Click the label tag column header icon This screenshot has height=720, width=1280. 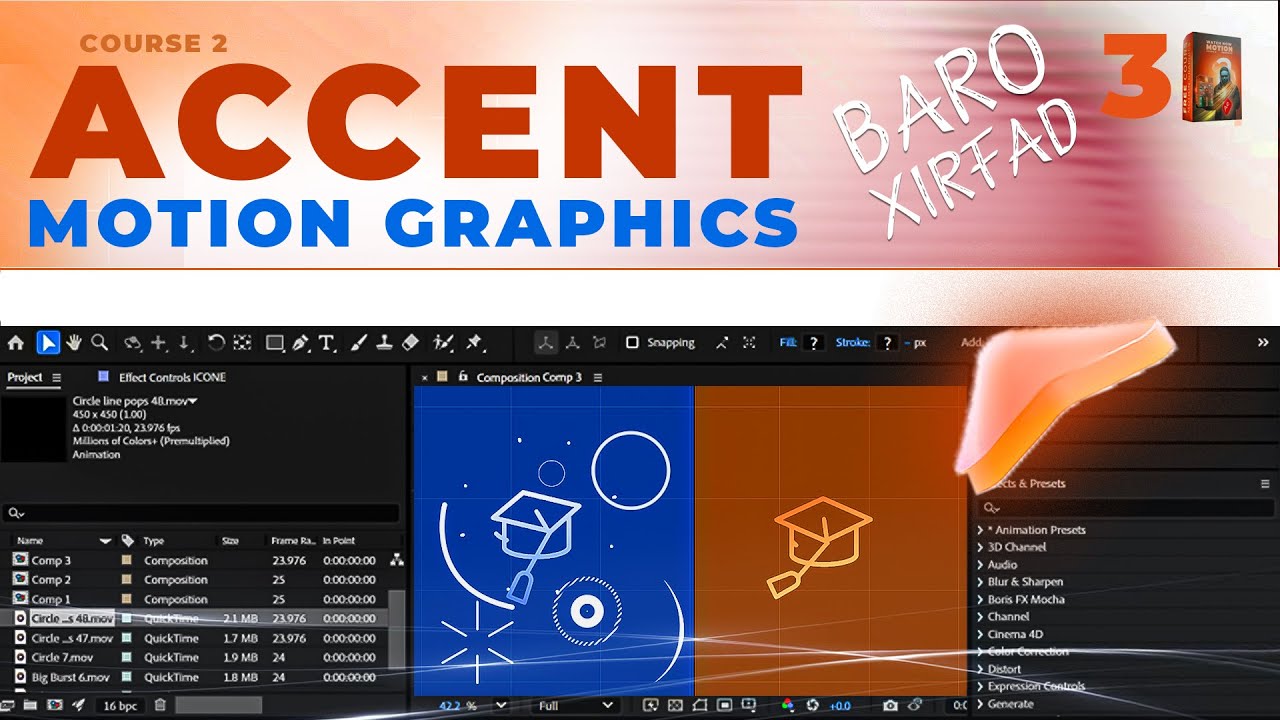point(127,541)
